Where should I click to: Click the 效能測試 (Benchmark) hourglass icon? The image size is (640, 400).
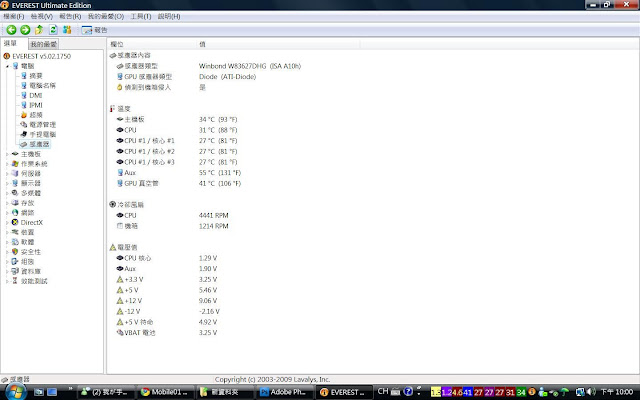15,281
